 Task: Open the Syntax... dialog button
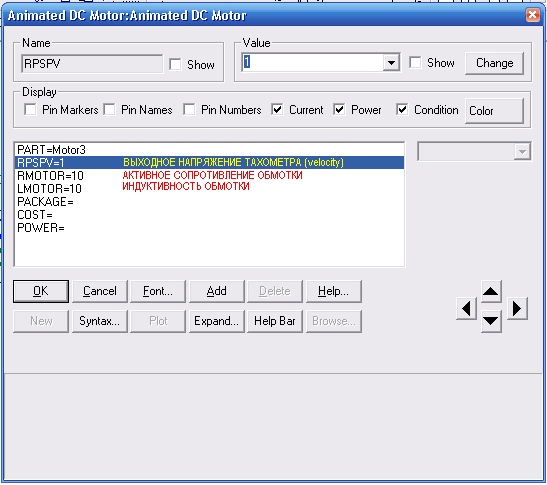(x=99, y=321)
